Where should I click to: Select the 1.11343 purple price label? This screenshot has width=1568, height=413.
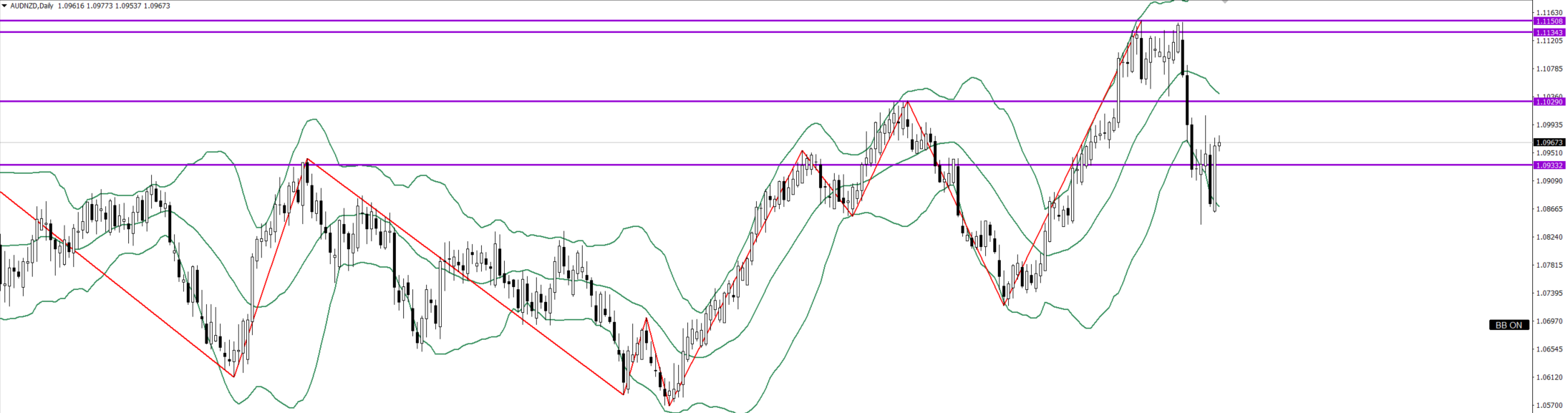(1549, 32)
